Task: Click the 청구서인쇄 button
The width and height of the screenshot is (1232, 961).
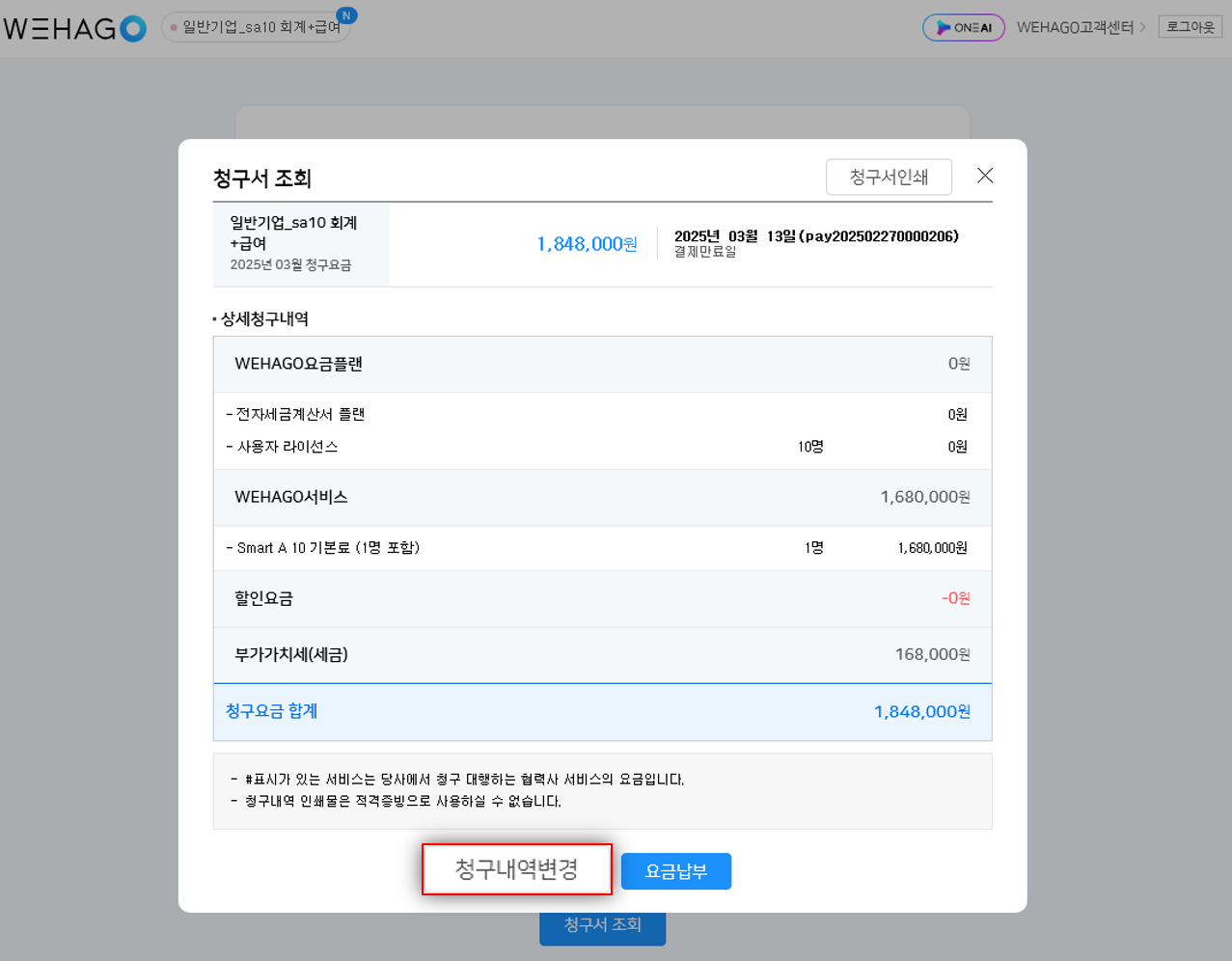Action: pos(889,177)
